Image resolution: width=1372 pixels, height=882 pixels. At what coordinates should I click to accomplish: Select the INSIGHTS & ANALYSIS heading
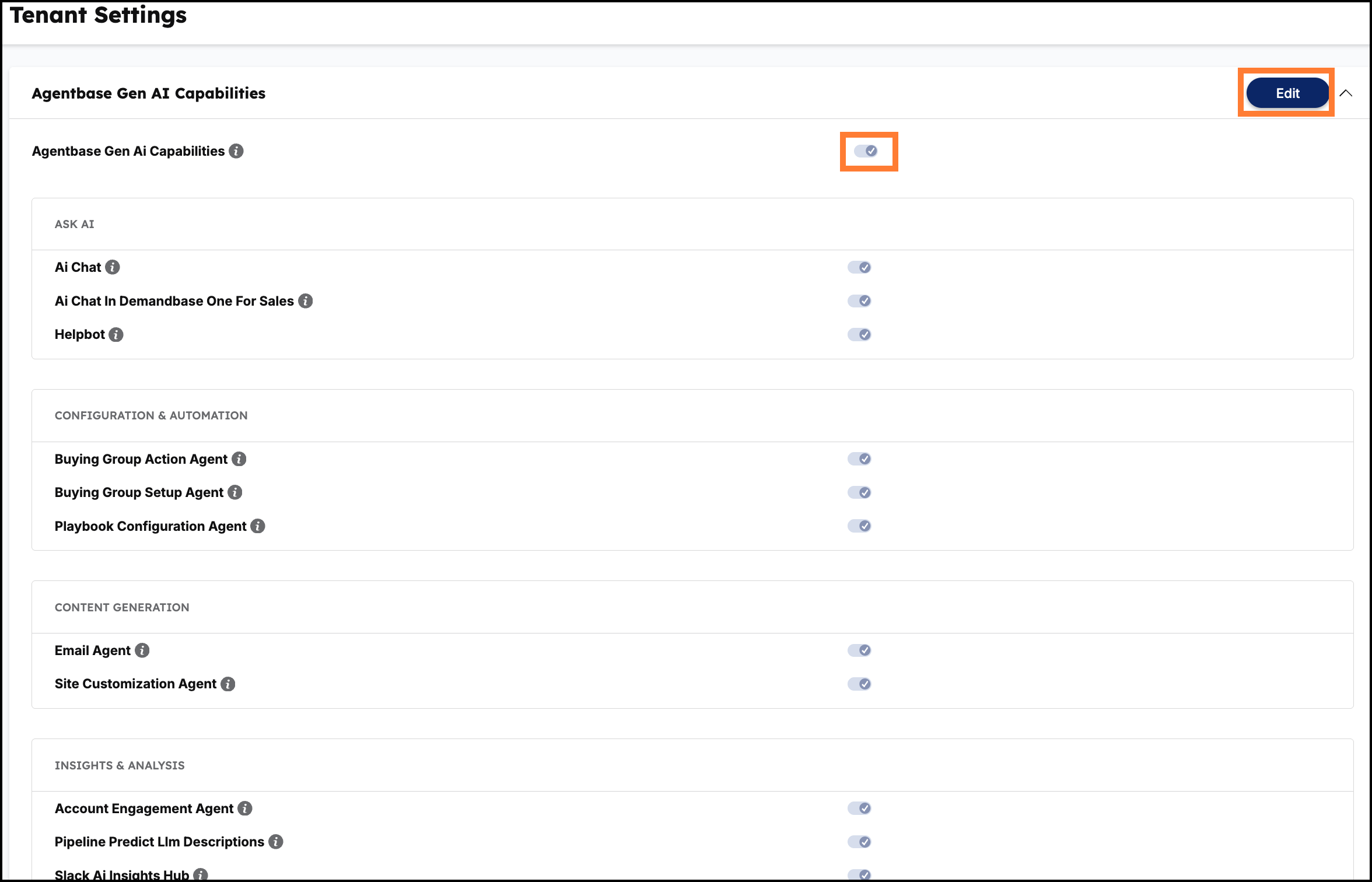[x=120, y=765]
